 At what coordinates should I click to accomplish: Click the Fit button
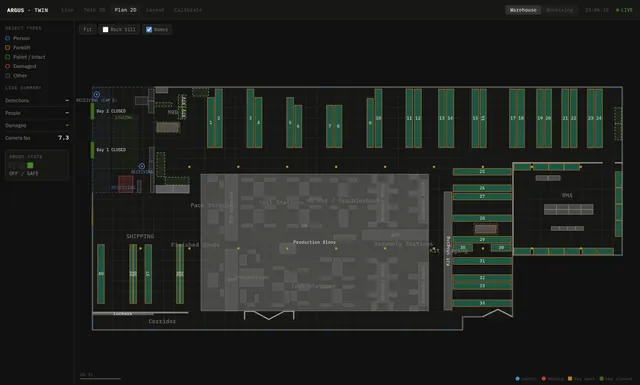[87, 29]
